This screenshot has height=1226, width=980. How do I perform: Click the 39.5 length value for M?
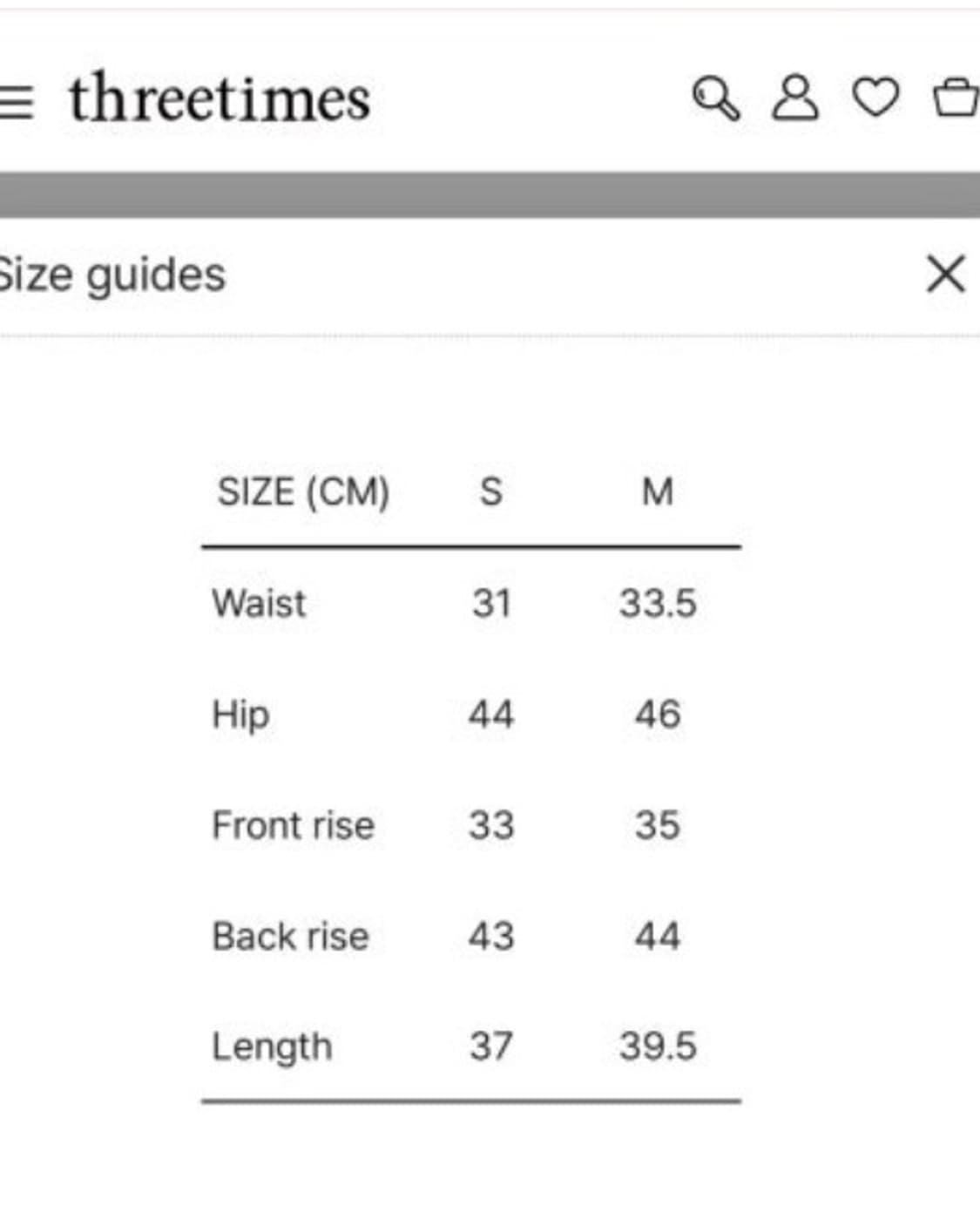658,1047
